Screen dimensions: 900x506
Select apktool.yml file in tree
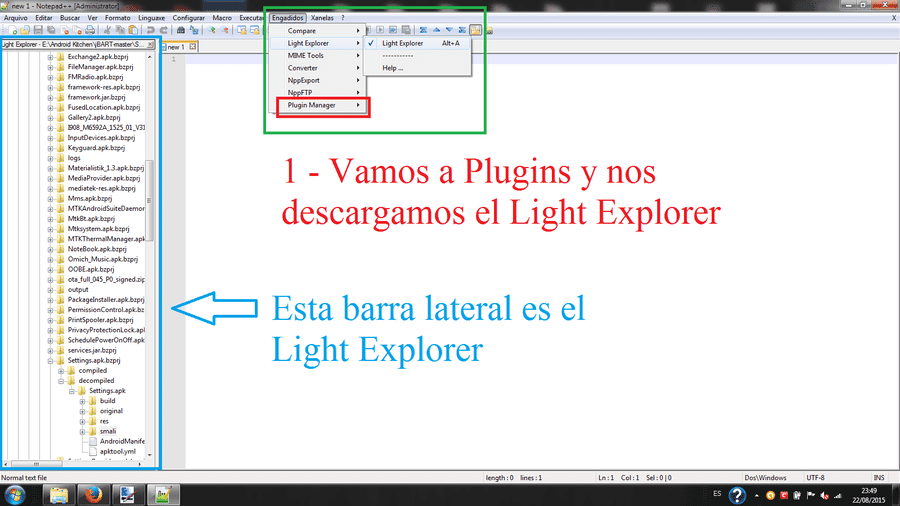[118, 451]
